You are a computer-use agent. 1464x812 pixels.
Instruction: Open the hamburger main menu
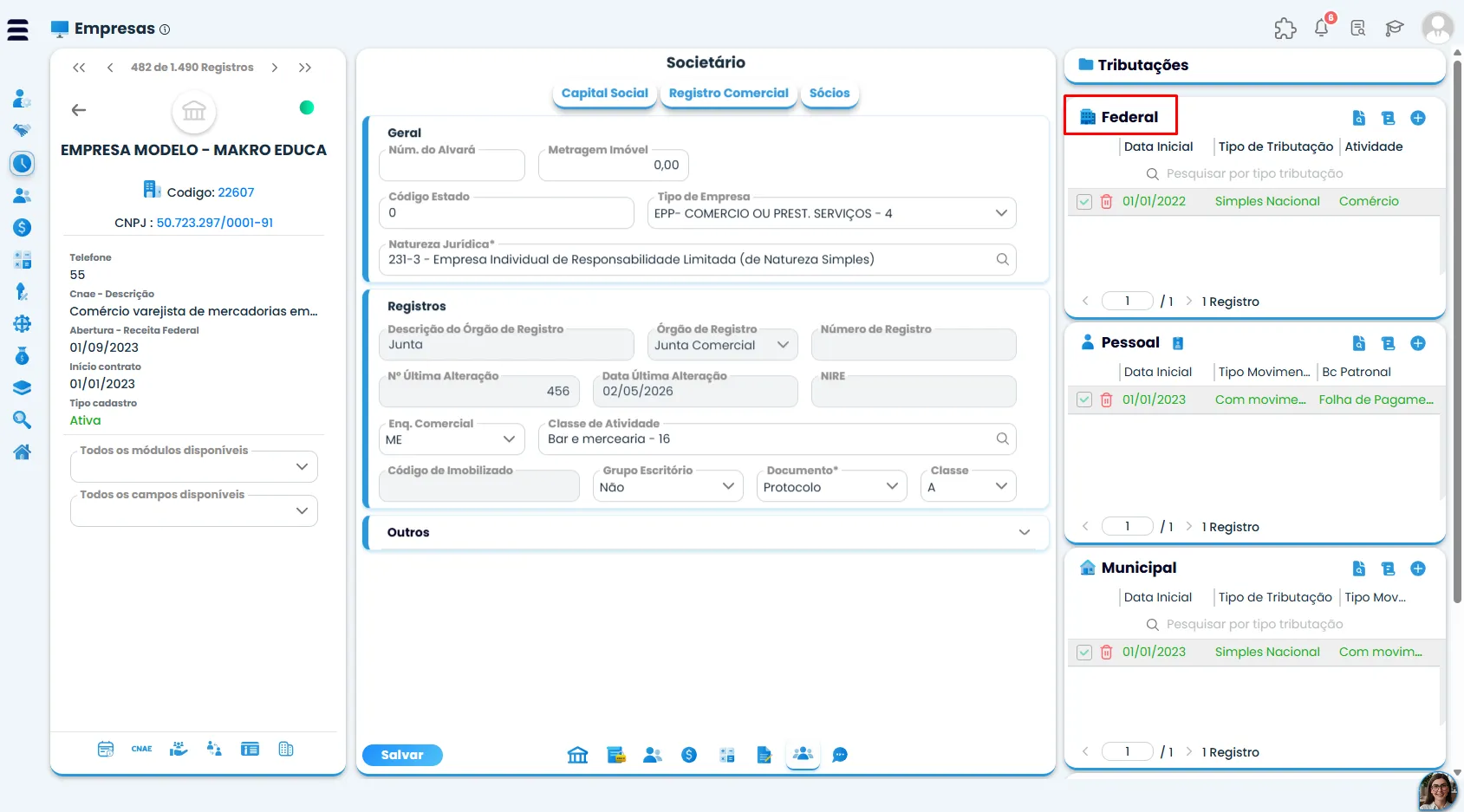[17, 29]
